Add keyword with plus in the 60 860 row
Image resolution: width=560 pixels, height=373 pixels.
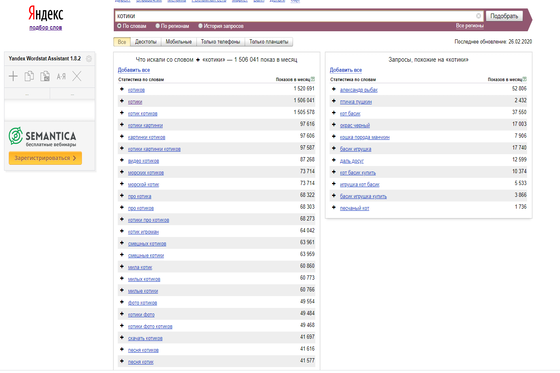click(x=122, y=267)
